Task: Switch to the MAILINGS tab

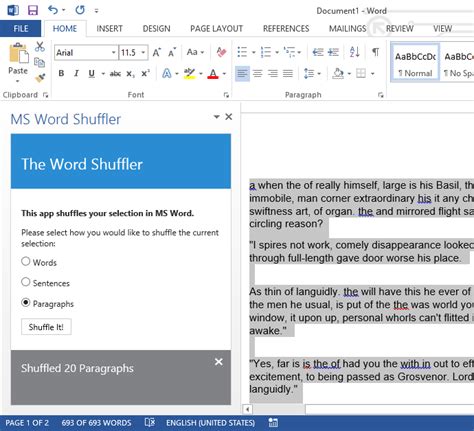Action: (347, 29)
